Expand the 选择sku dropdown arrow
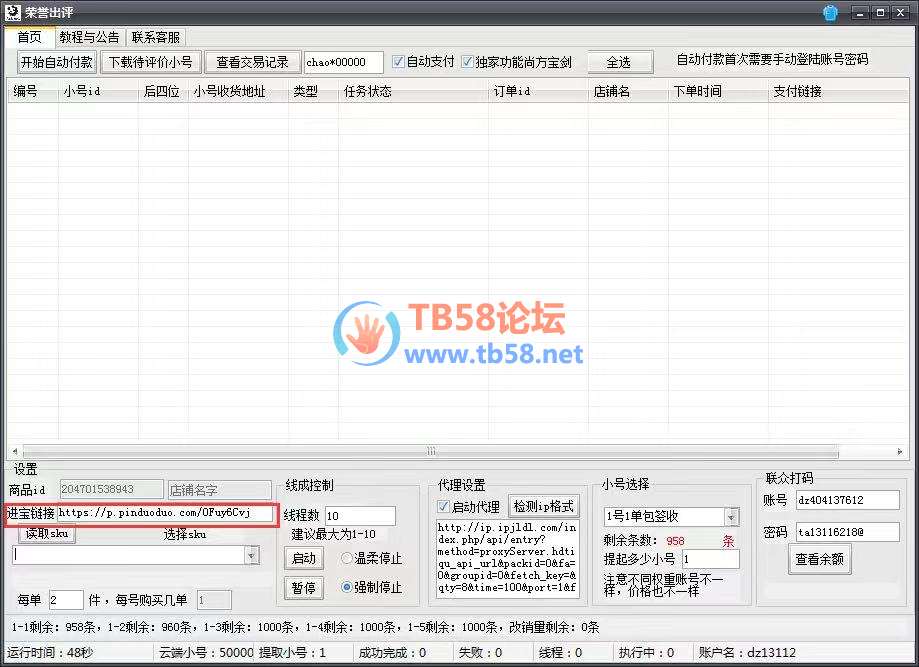Viewport: 919px width, 667px height. [252, 555]
